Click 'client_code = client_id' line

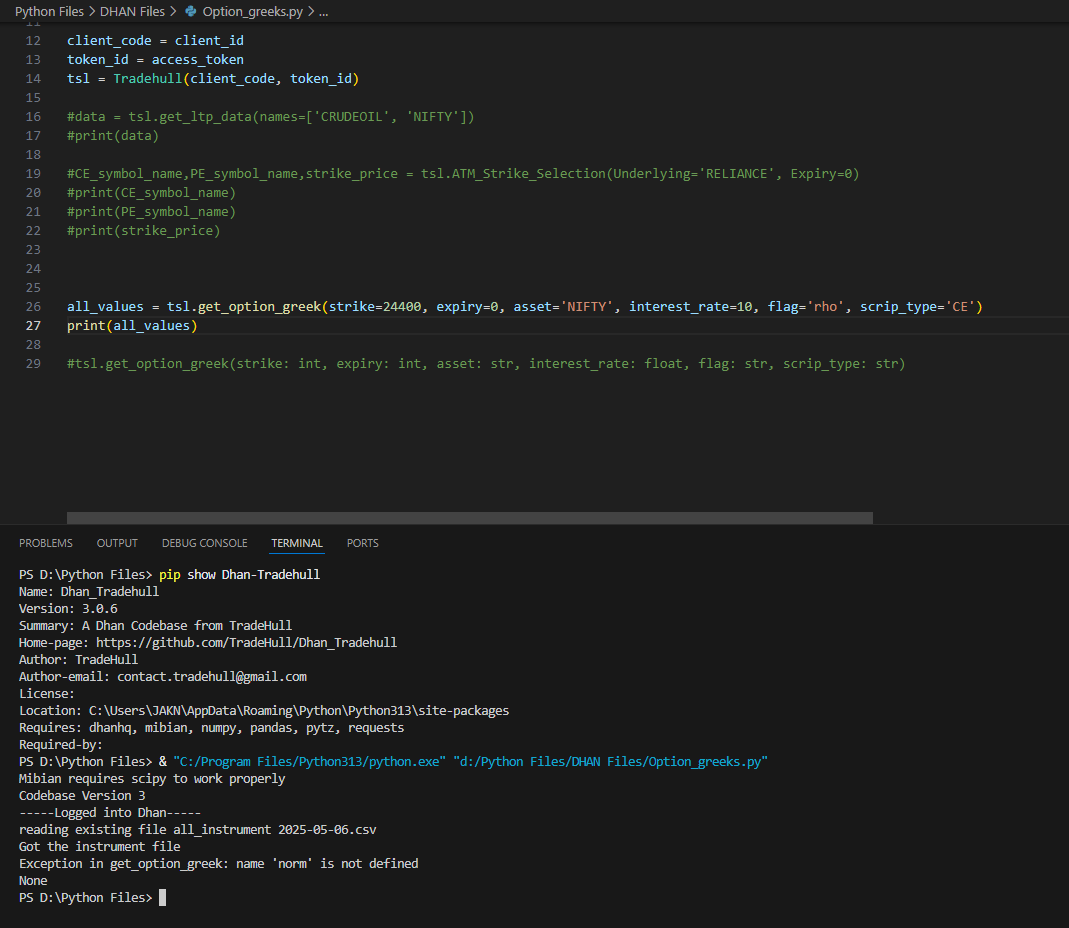click(155, 41)
